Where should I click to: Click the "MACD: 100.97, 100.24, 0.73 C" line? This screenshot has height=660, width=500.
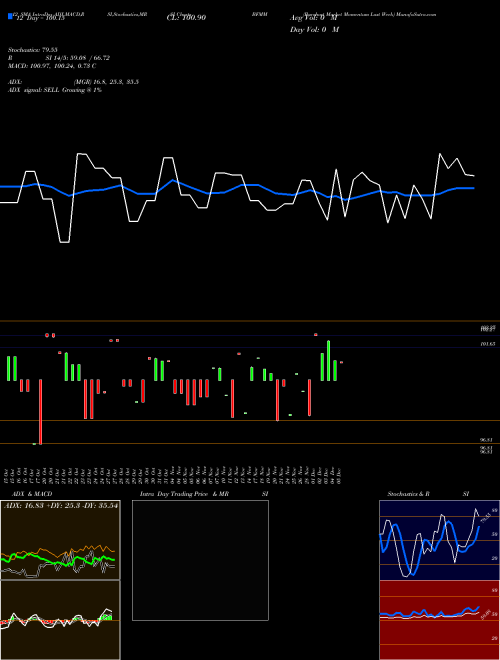point(52,66)
